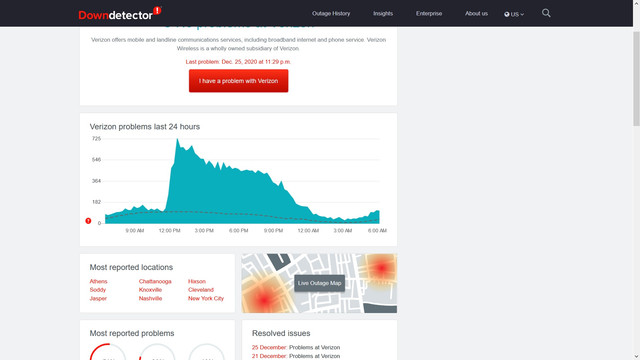Image resolution: width=640 pixels, height=360 pixels.
Task: Open Cleveland location link
Action: click(x=201, y=290)
